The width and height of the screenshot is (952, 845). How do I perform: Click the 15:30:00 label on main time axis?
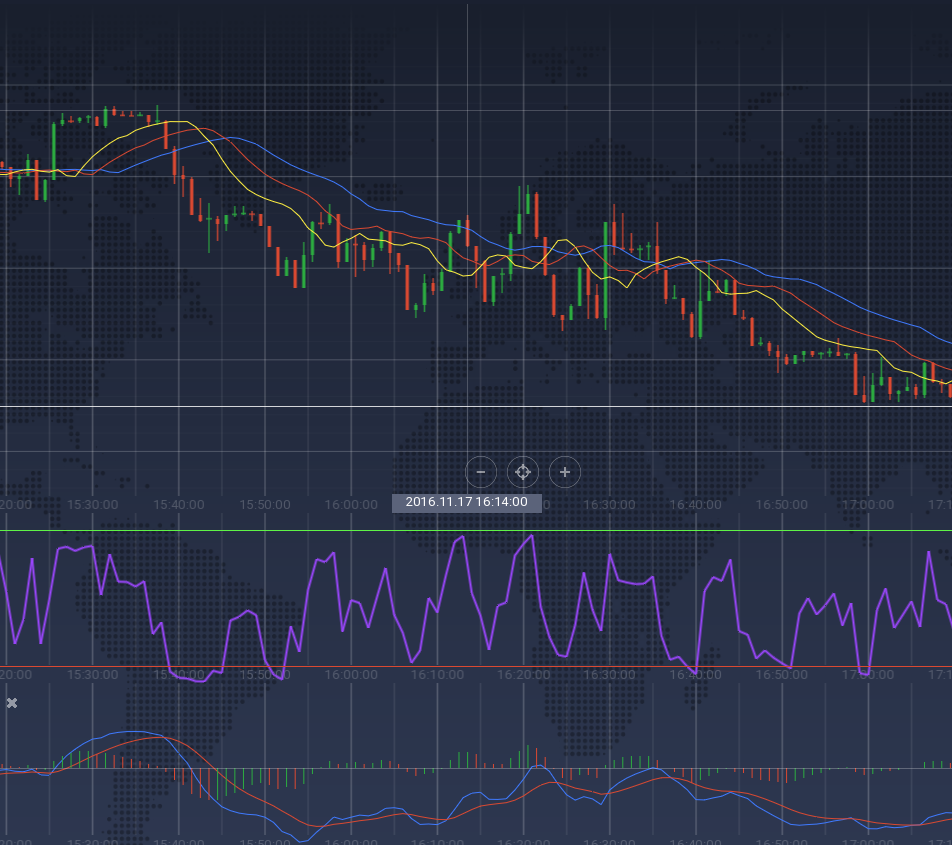click(92, 505)
